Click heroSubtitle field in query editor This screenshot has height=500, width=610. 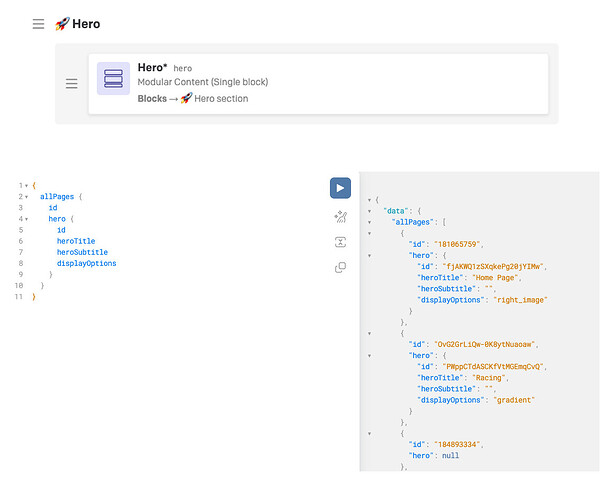(82, 252)
